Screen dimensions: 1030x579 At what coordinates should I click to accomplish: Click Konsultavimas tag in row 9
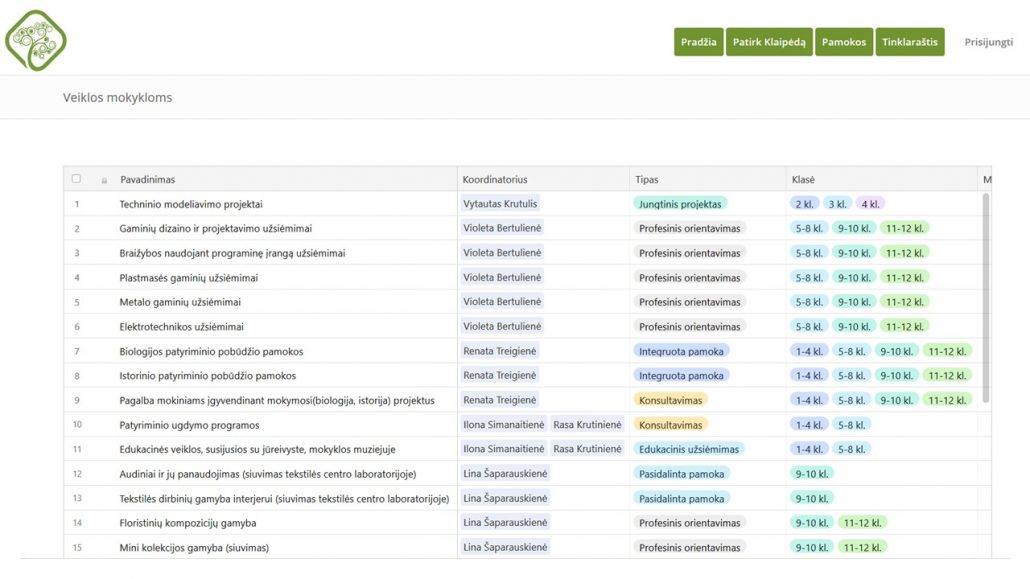point(670,400)
